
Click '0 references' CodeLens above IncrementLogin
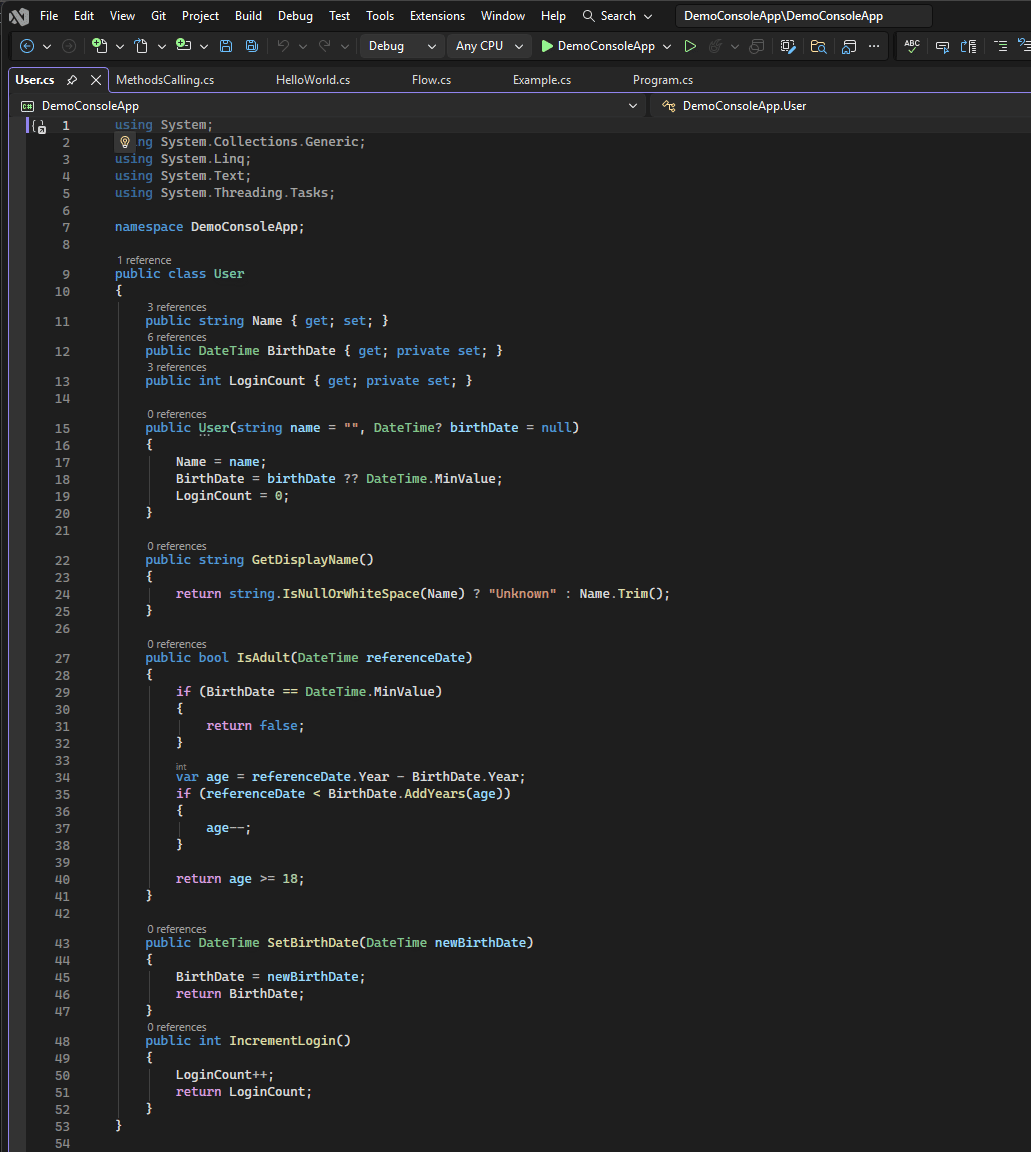click(x=176, y=1027)
